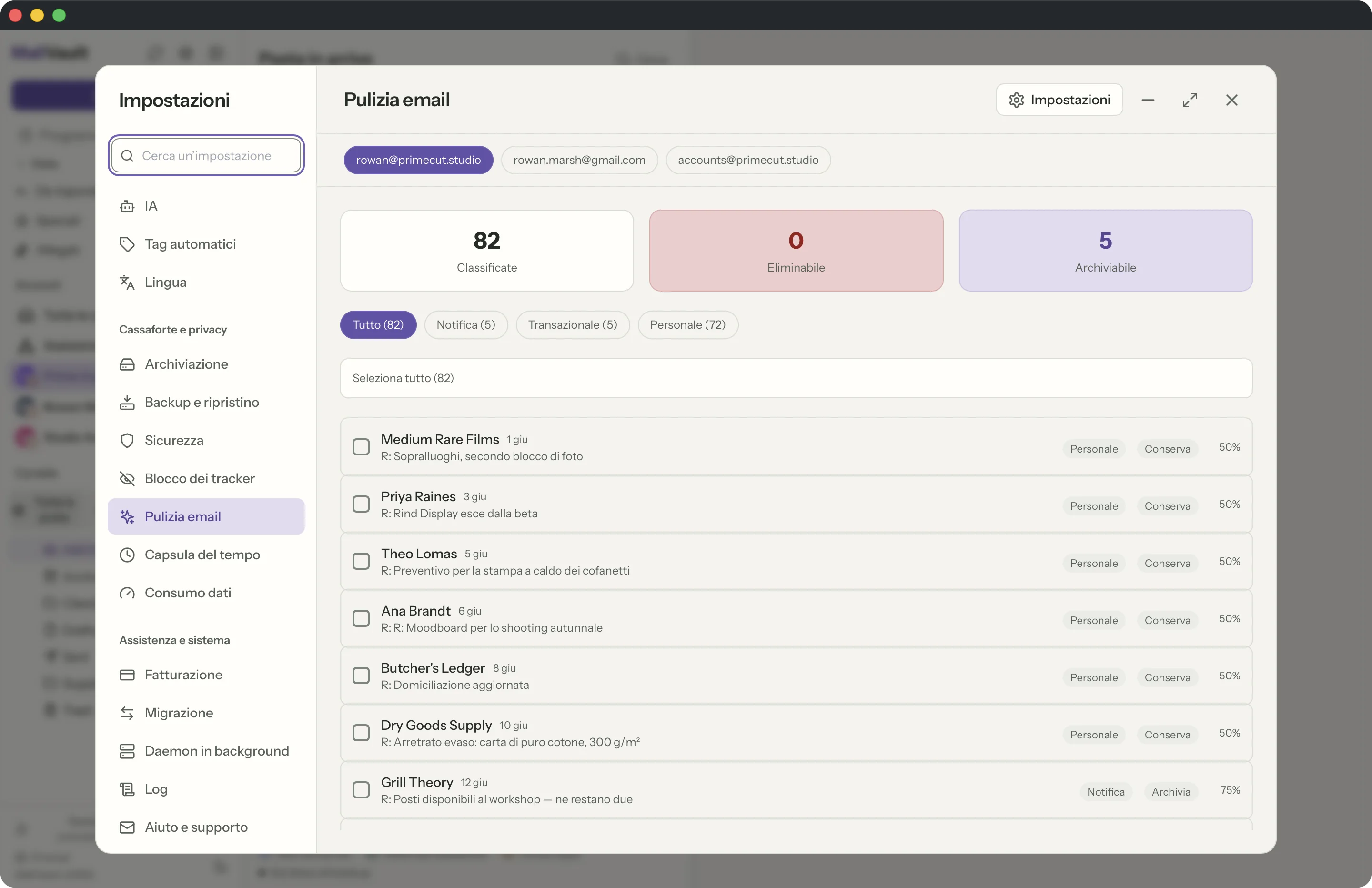Expand the dialog with the enlarge arrows icon
The width and height of the screenshot is (1372, 888).
[1190, 100]
